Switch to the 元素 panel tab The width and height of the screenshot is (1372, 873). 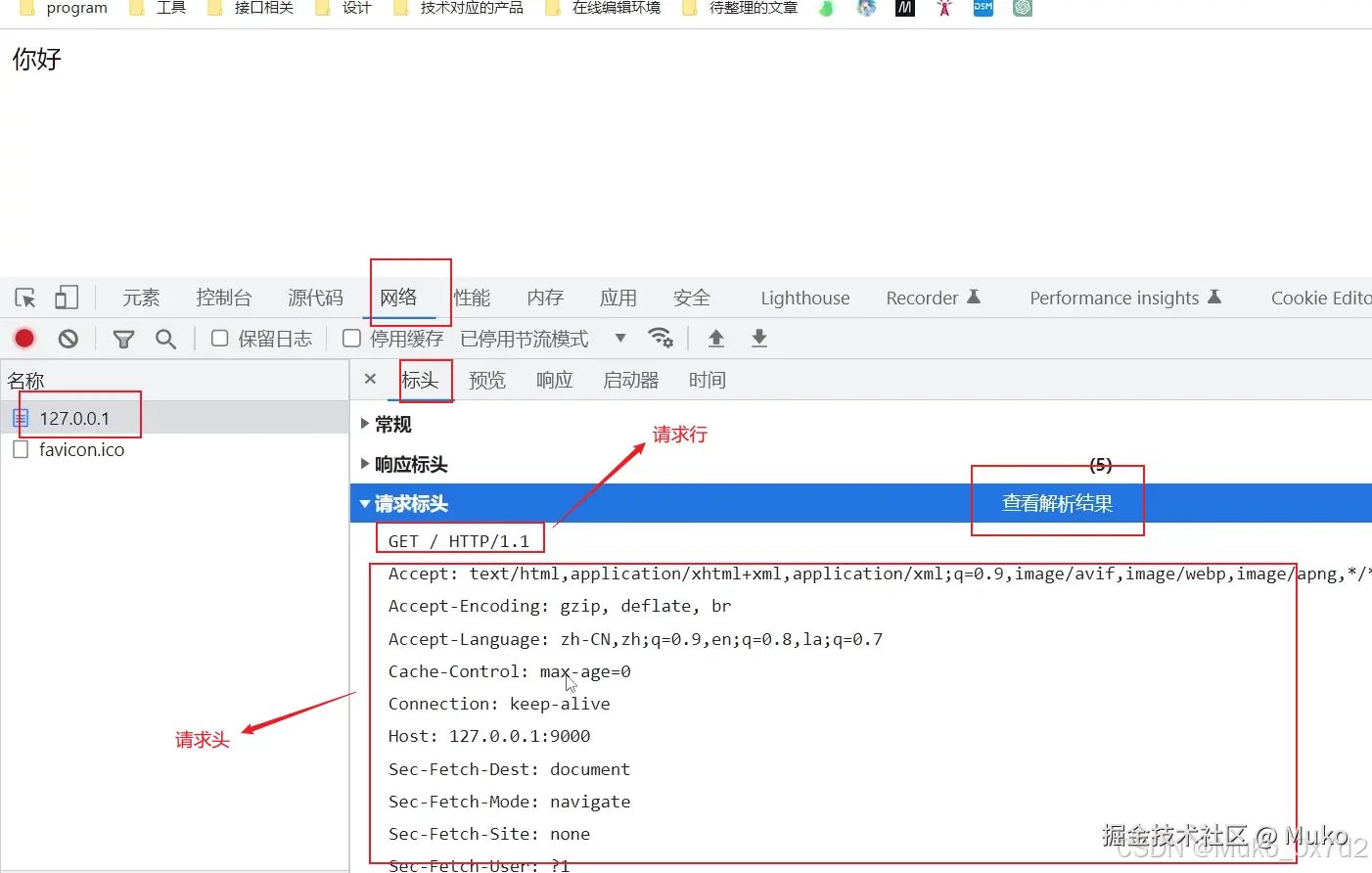tap(141, 298)
